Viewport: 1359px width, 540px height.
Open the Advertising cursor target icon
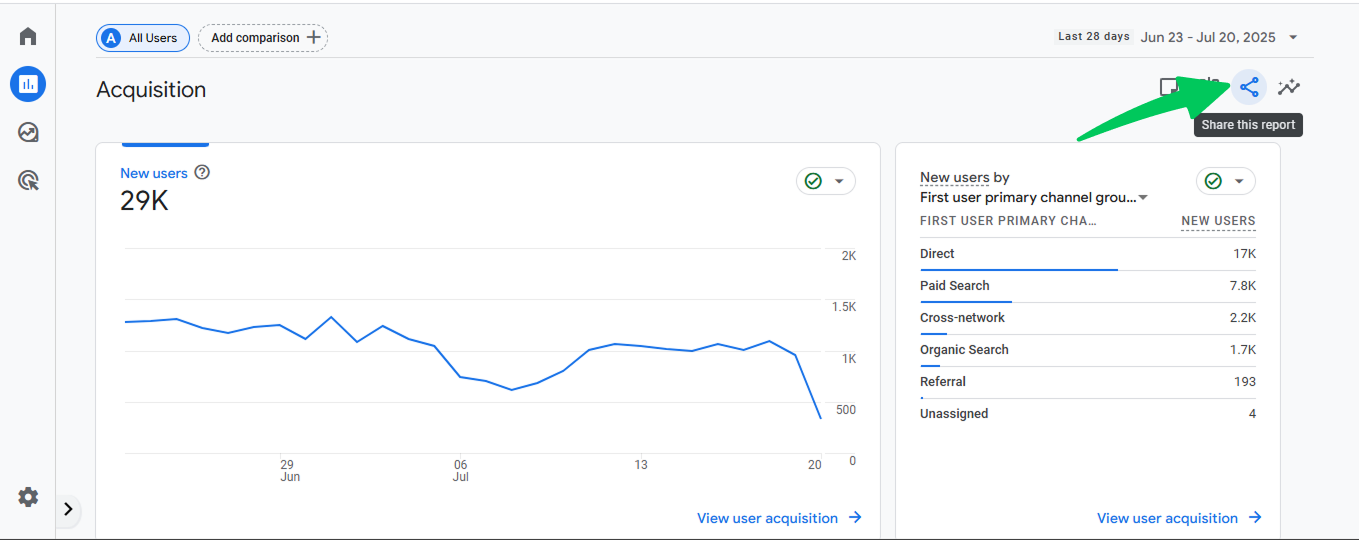click(x=28, y=181)
